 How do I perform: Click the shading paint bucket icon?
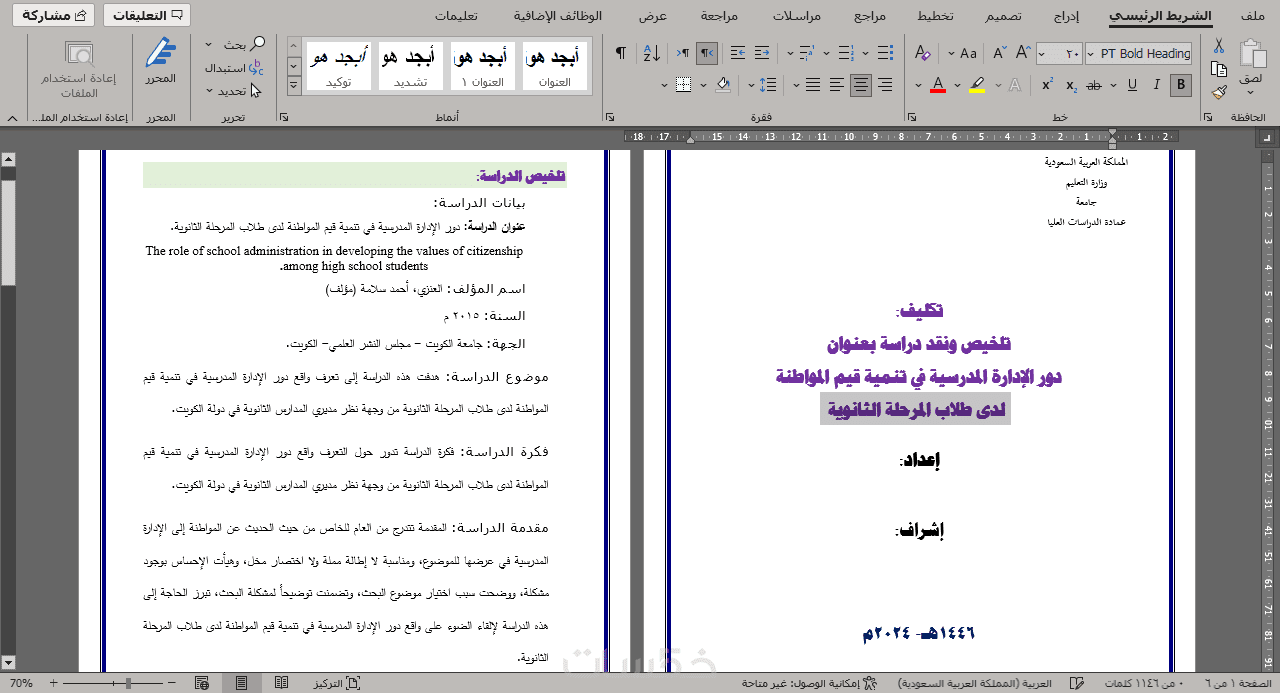[x=721, y=85]
